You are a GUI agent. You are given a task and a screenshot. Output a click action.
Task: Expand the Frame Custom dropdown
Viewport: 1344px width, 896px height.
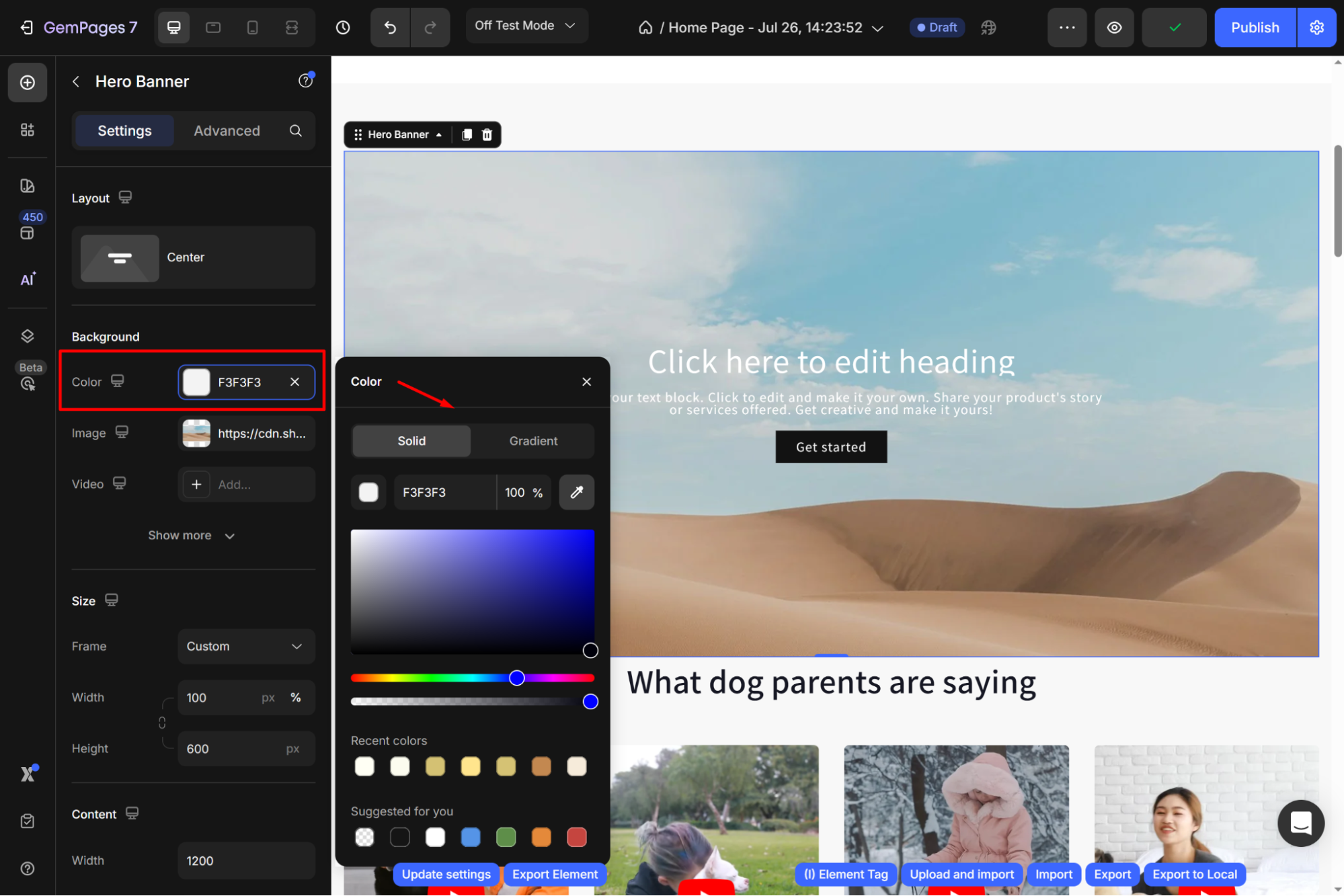pyautogui.click(x=246, y=646)
